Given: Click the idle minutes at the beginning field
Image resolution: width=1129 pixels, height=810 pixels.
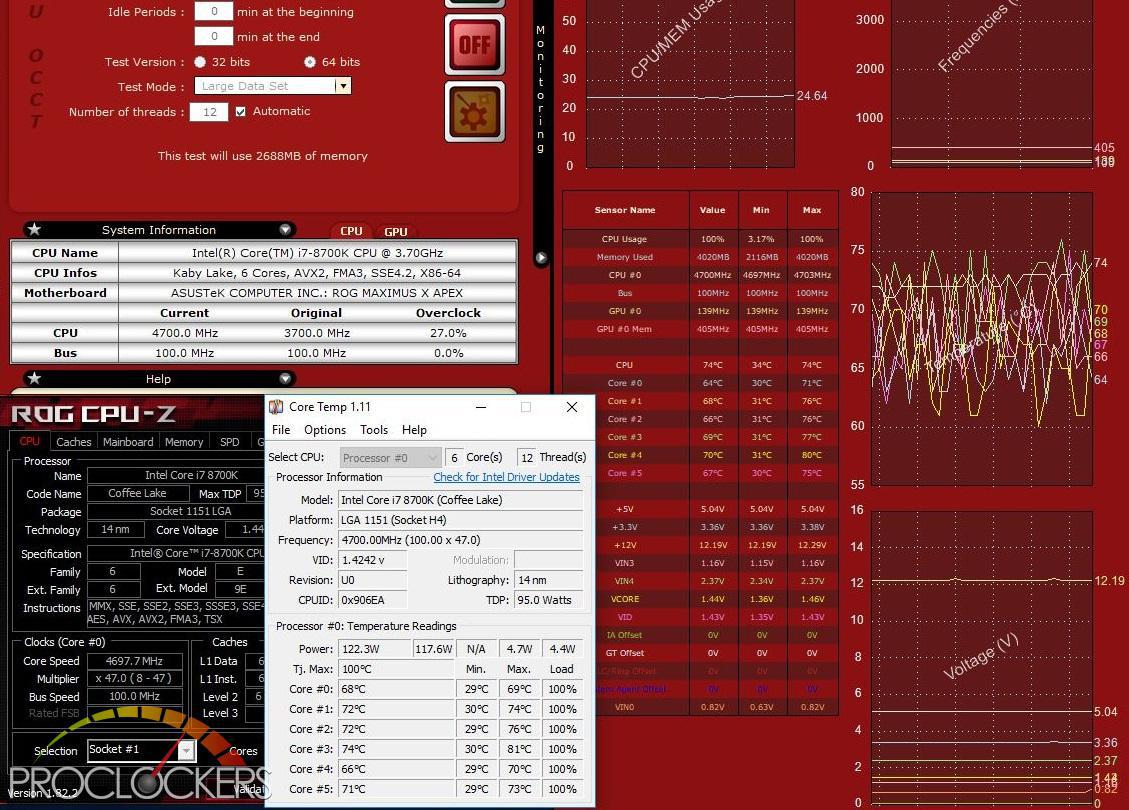Looking at the screenshot, I should [214, 12].
